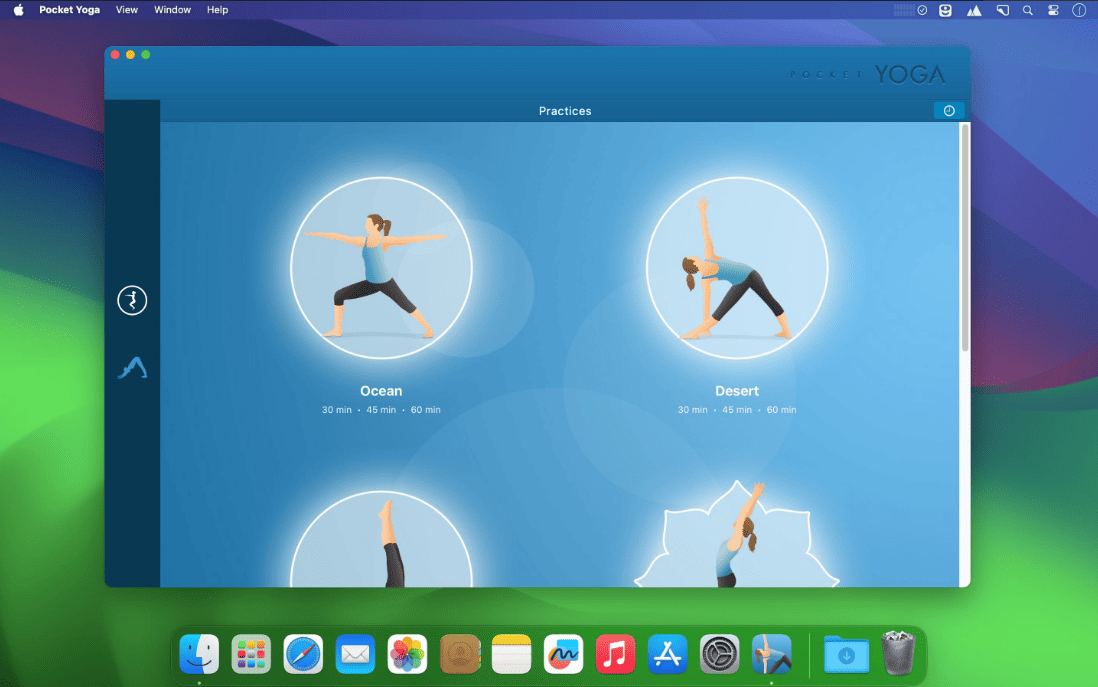Open Freeform from the Dock

pyautogui.click(x=563, y=654)
